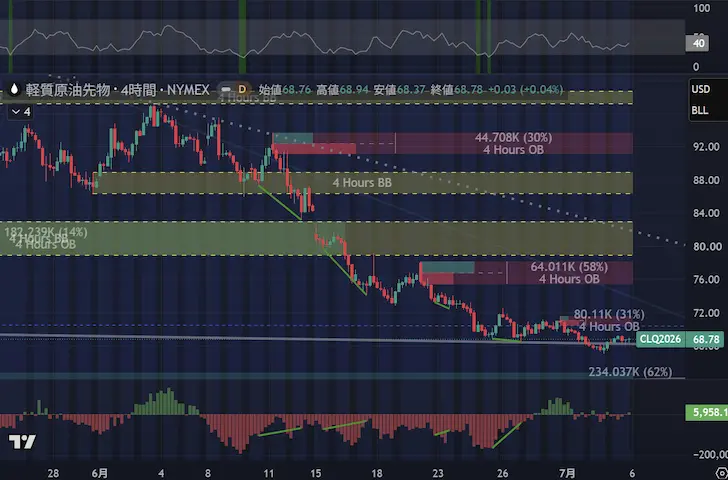
Task: Open the USD currency selector
Action: coord(700,89)
